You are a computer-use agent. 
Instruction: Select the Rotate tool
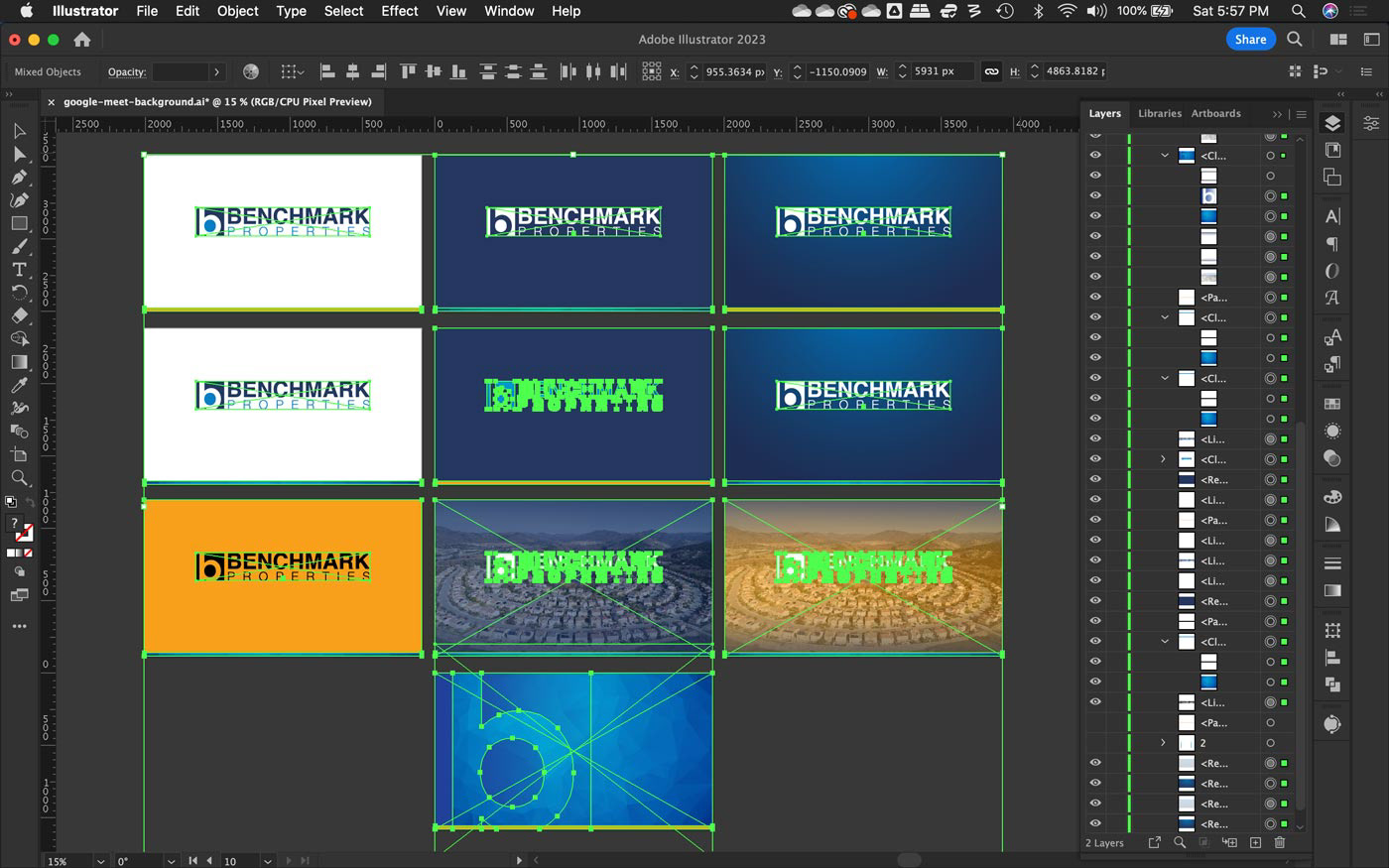[x=19, y=292]
